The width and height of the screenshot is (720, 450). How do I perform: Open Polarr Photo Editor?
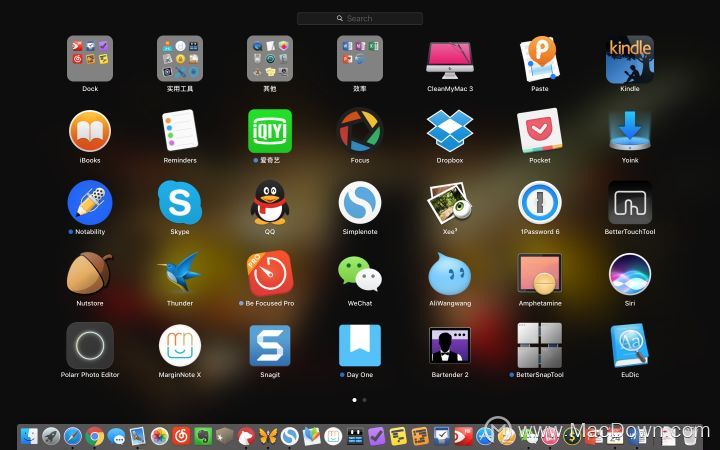point(90,345)
